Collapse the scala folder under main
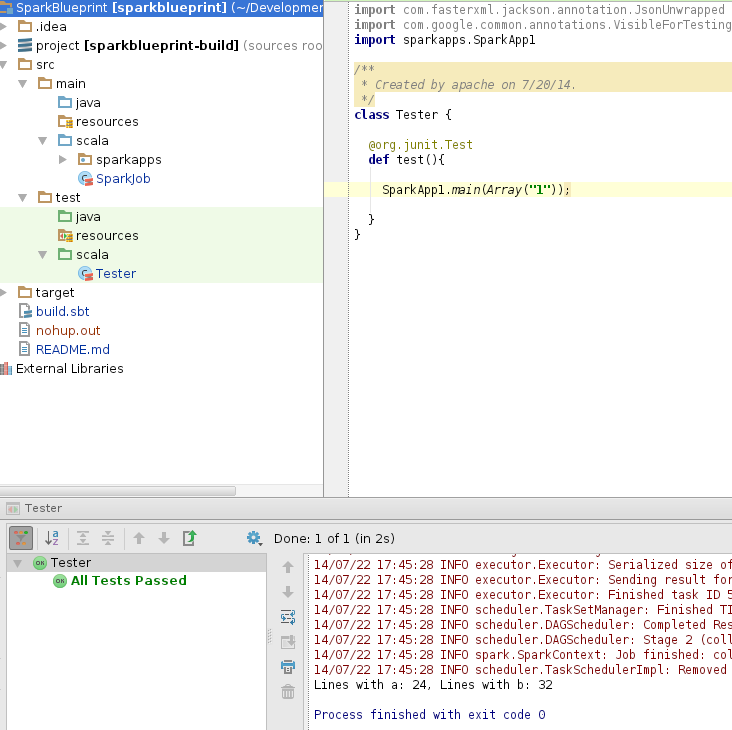The image size is (732, 730). point(42,141)
